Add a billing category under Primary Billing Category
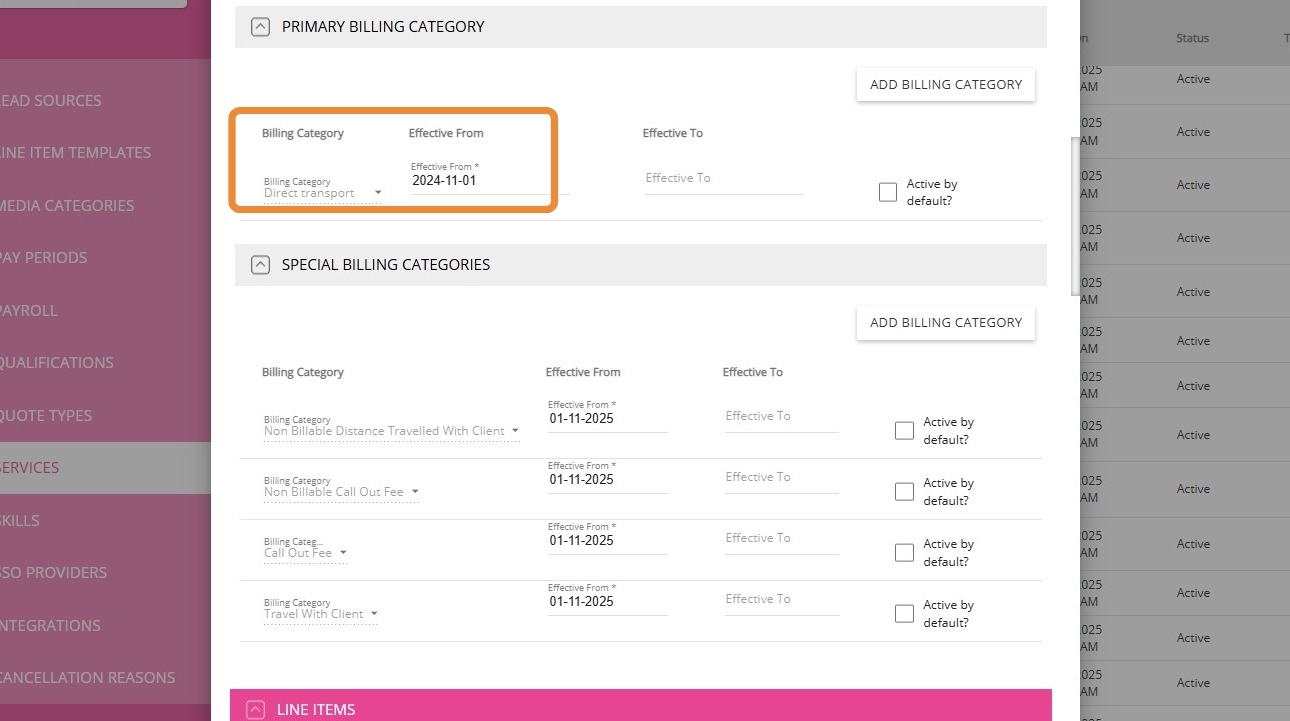 coord(945,85)
